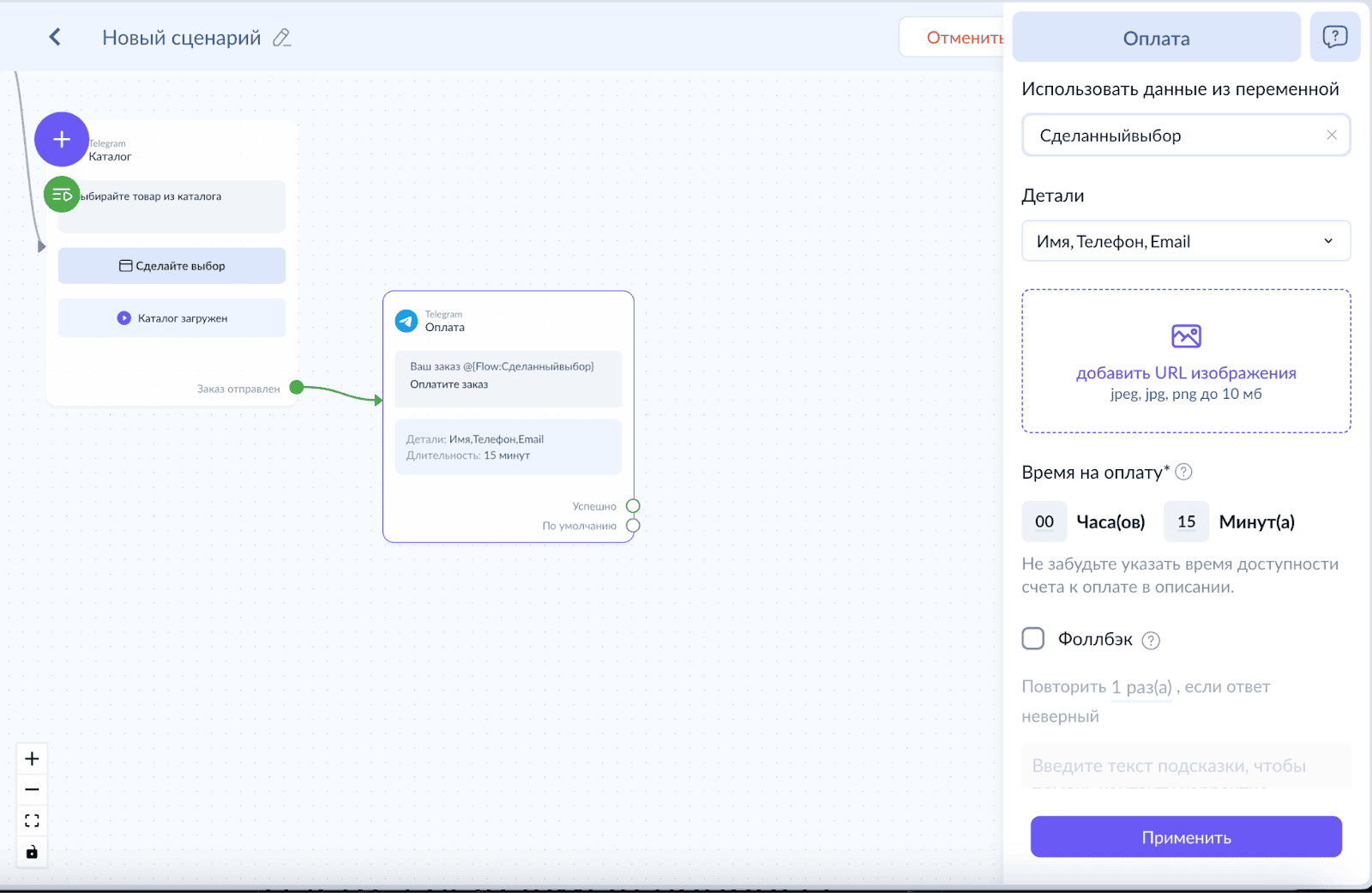Click play icon in Каталог загружен row
1372x893 pixels.
pos(123,317)
